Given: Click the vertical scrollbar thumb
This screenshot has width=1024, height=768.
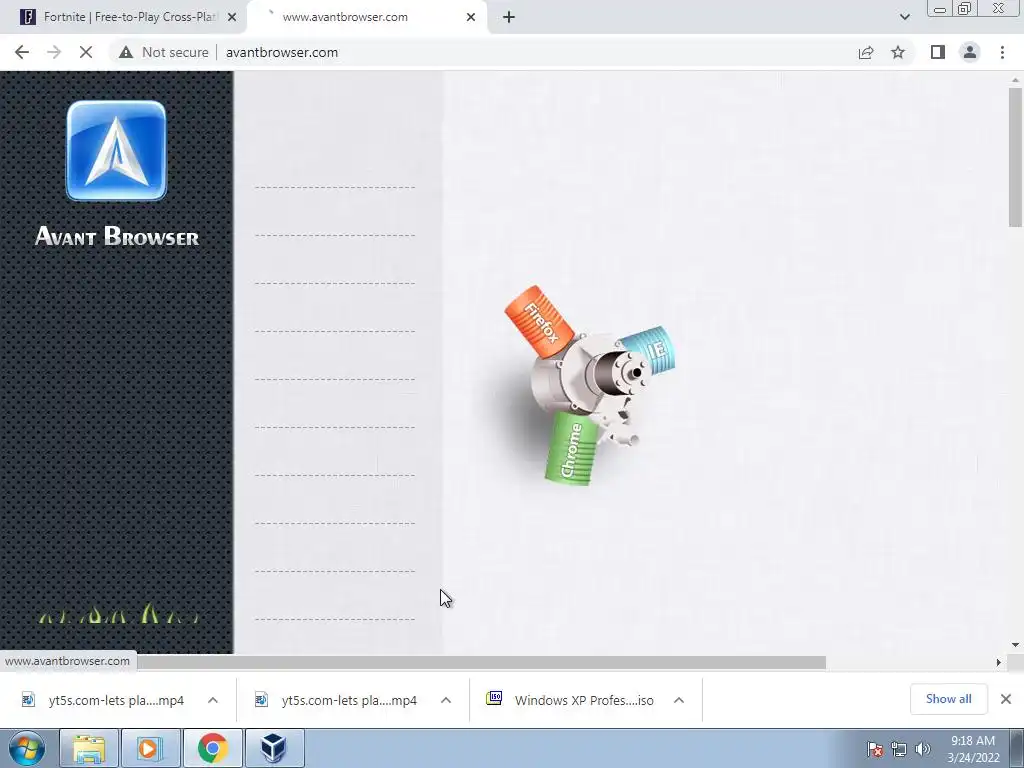Looking at the screenshot, I should tap(1015, 157).
